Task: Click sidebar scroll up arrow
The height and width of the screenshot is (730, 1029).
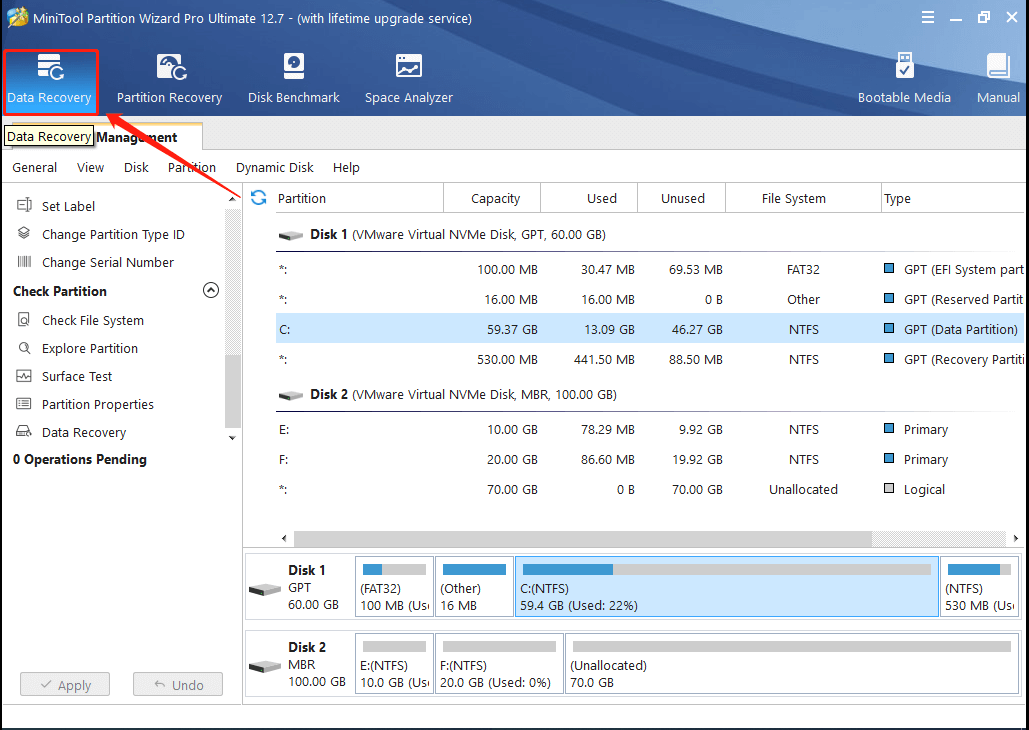Action: [x=232, y=198]
